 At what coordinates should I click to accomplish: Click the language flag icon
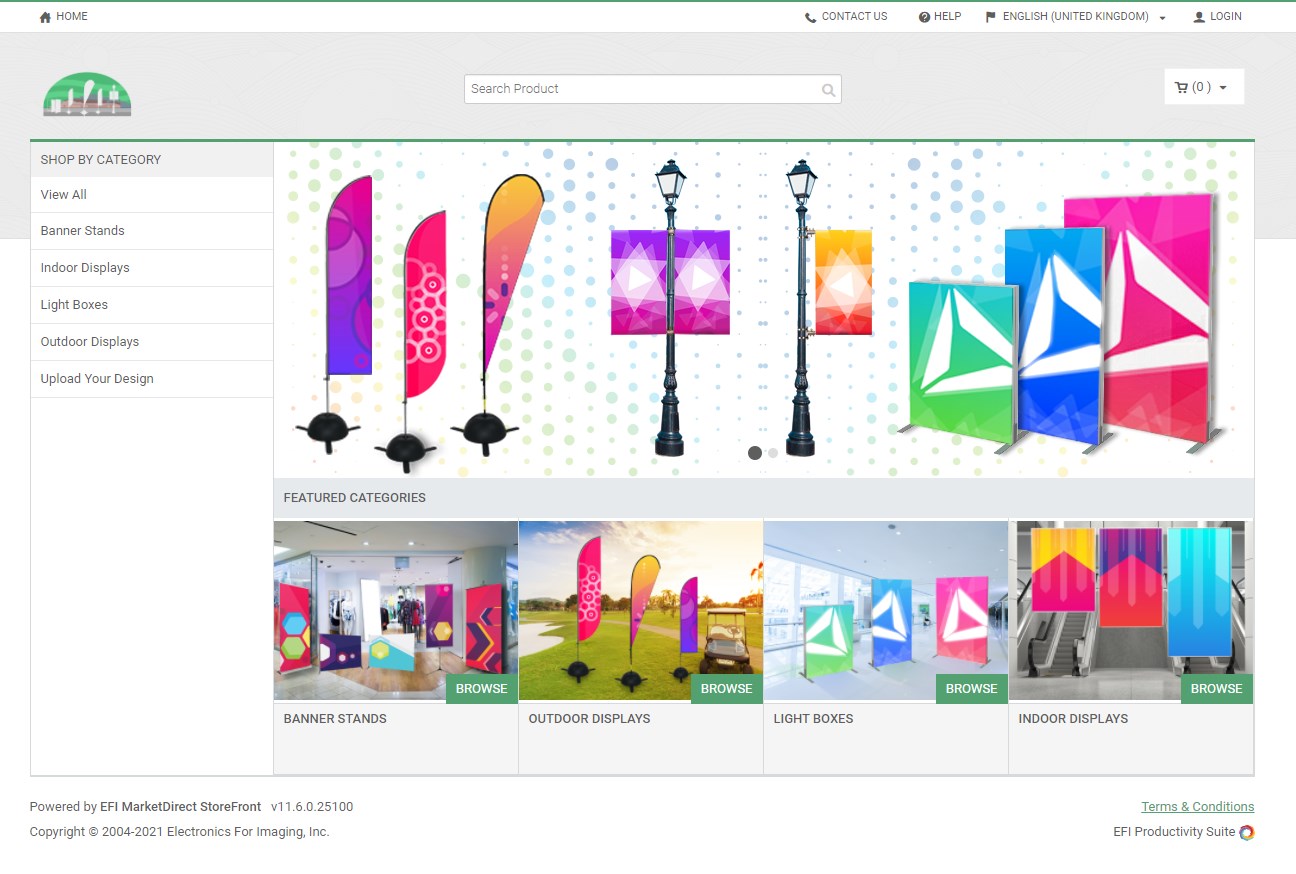(991, 17)
